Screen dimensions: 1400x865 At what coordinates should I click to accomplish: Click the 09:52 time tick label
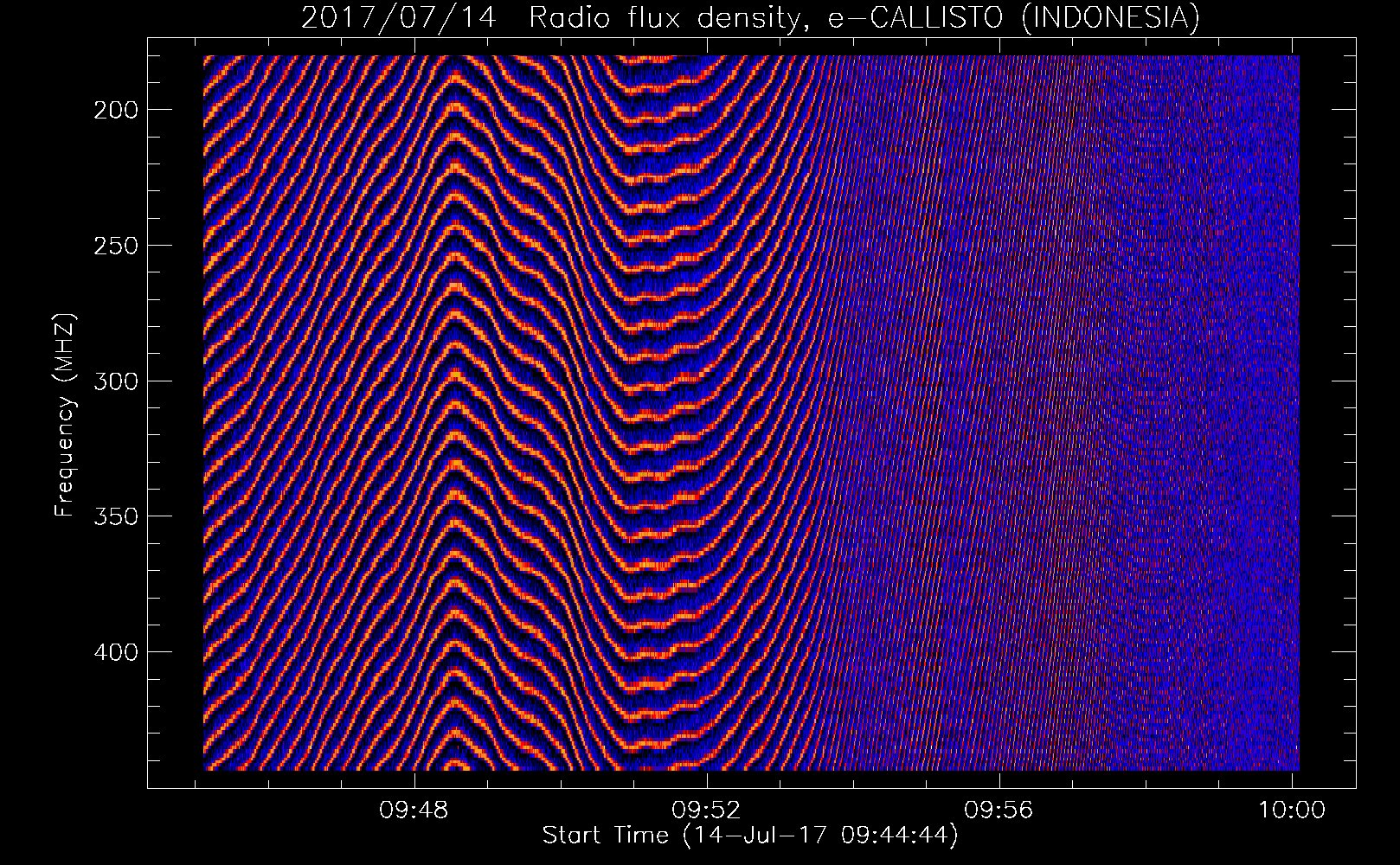tap(707, 811)
